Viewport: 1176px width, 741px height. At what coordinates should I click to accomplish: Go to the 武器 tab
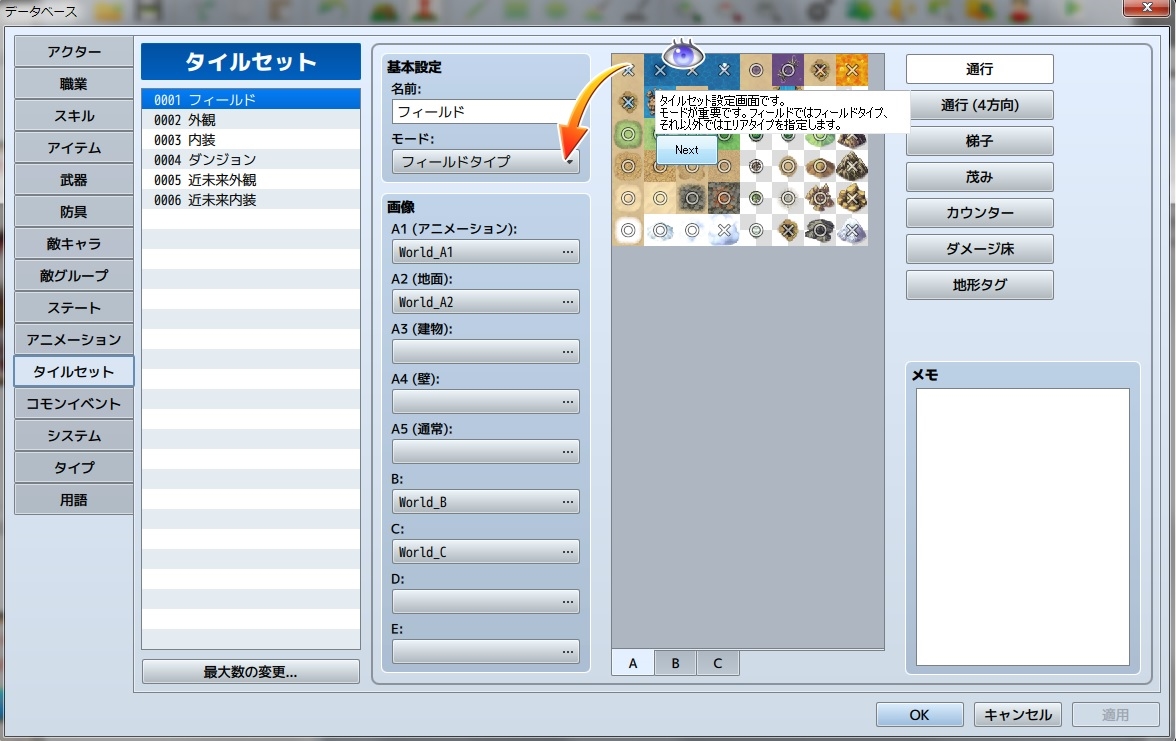click(x=74, y=180)
